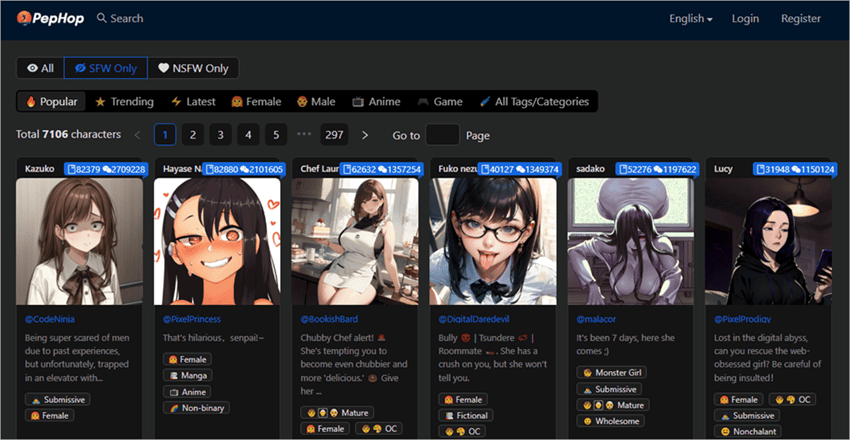Switch to NSFW Only filter

click(x=193, y=68)
